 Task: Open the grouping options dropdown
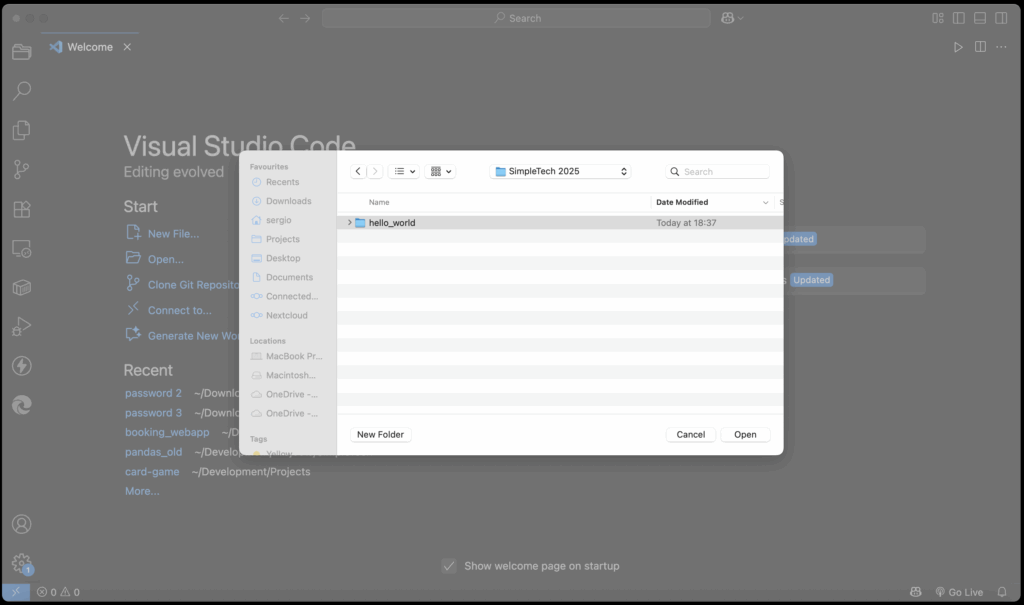[x=440, y=171]
